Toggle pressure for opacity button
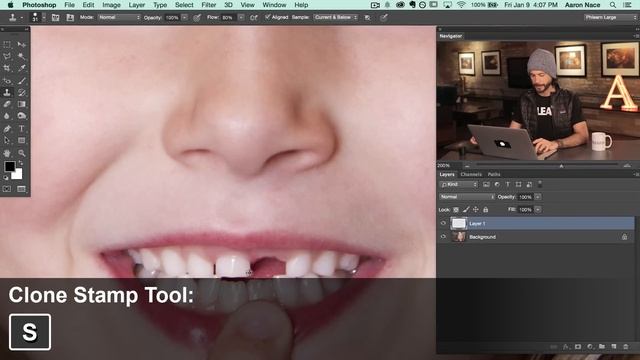Viewport: 640px width, 360px height. coord(197,18)
